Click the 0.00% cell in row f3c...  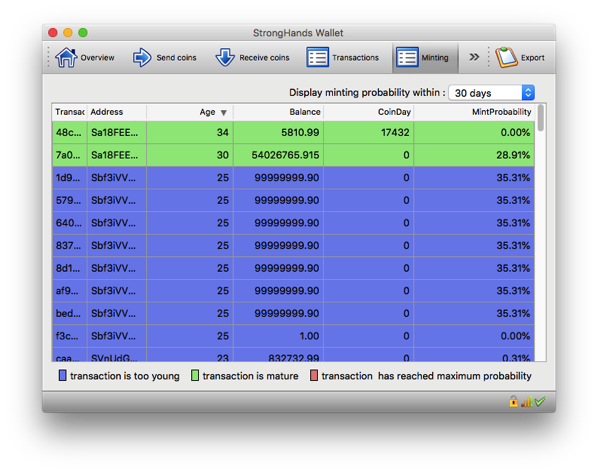(474, 336)
